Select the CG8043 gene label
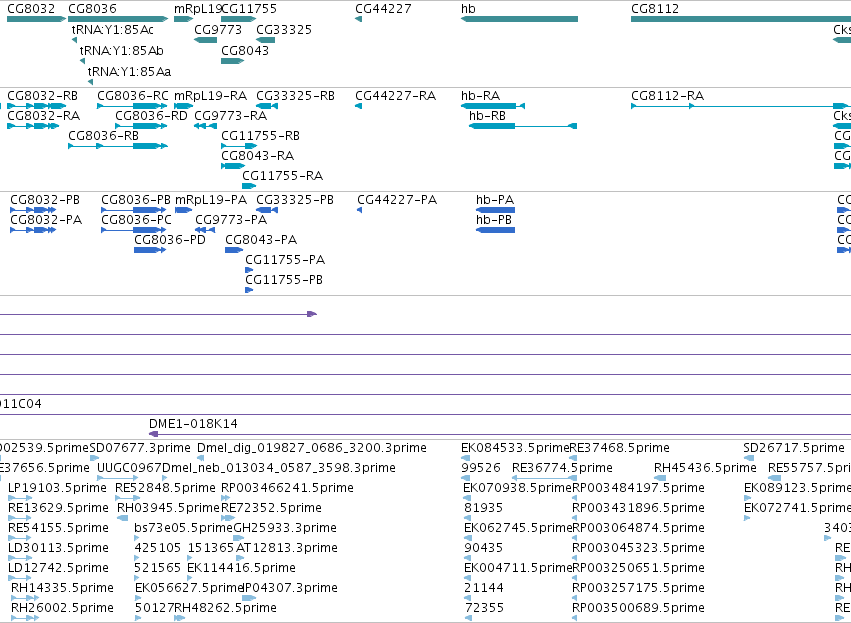Image resolution: width=851 pixels, height=623 pixels. (x=245, y=50)
